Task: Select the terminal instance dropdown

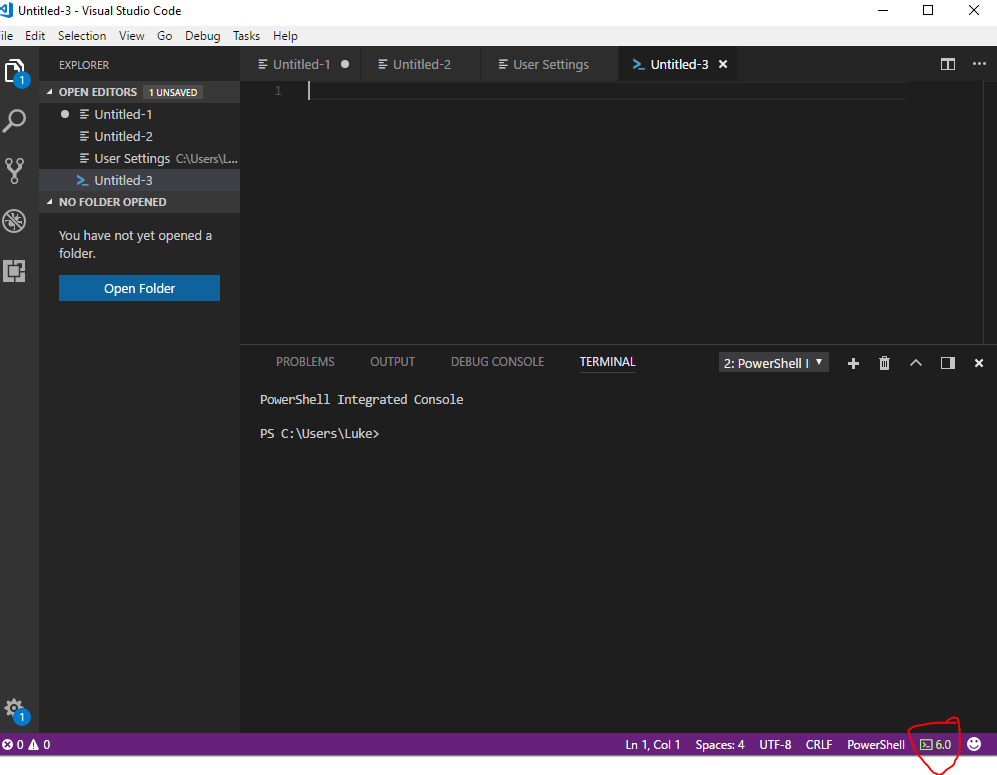Action: [x=773, y=363]
